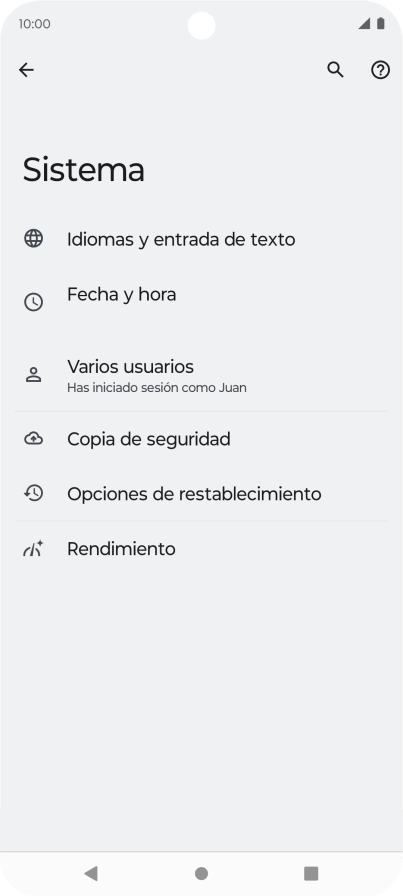This screenshot has height=896, width=403.
Task: Select the Rendimiento option
Action: [201, 549]
